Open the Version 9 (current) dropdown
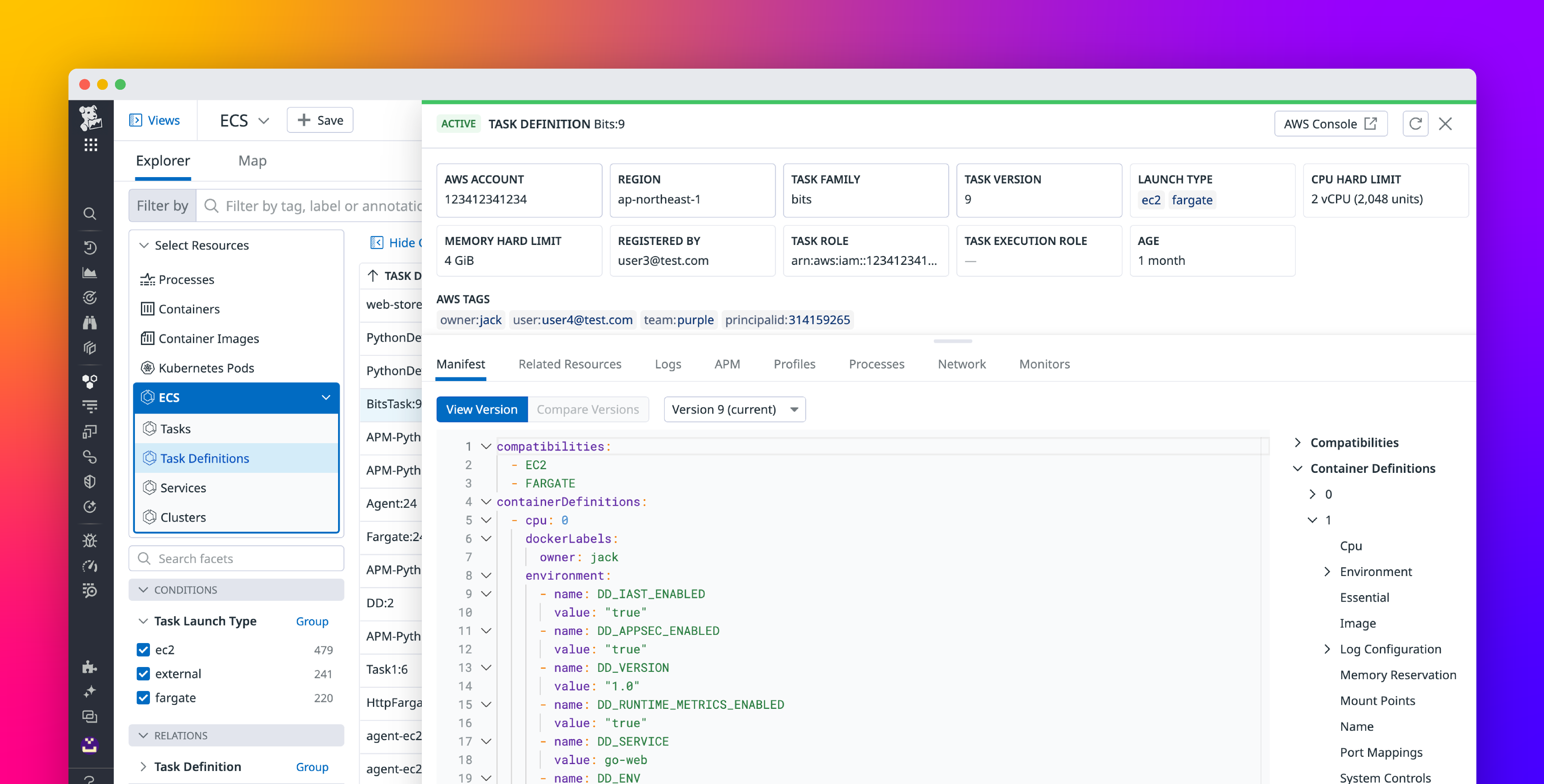 pos(734,409)
